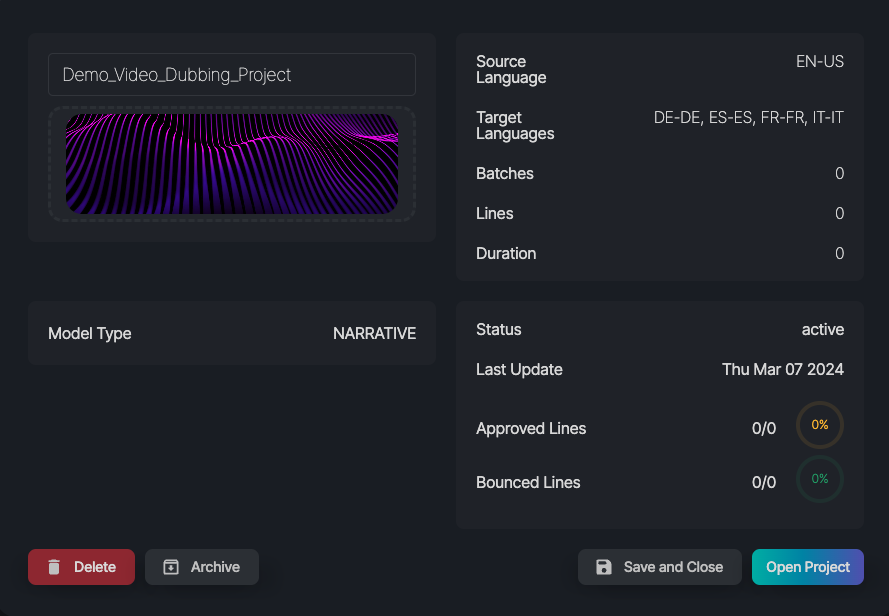Viewport: 889px width, 616px height.
Task: Click the Approved Lines 0/0 count
Action: click(x=764, y=428)
